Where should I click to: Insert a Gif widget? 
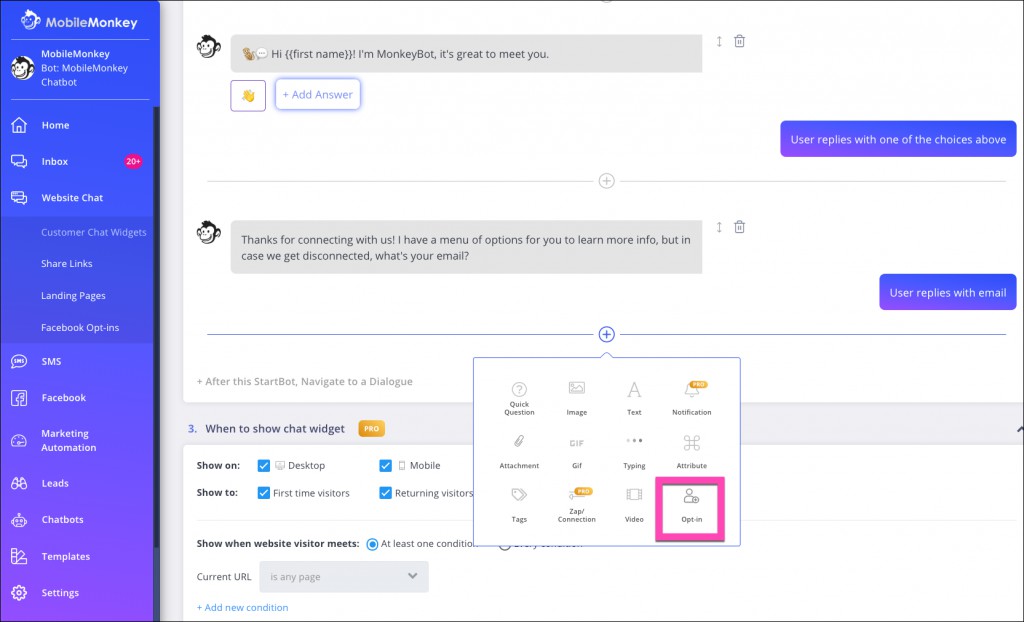pos(577,451)
